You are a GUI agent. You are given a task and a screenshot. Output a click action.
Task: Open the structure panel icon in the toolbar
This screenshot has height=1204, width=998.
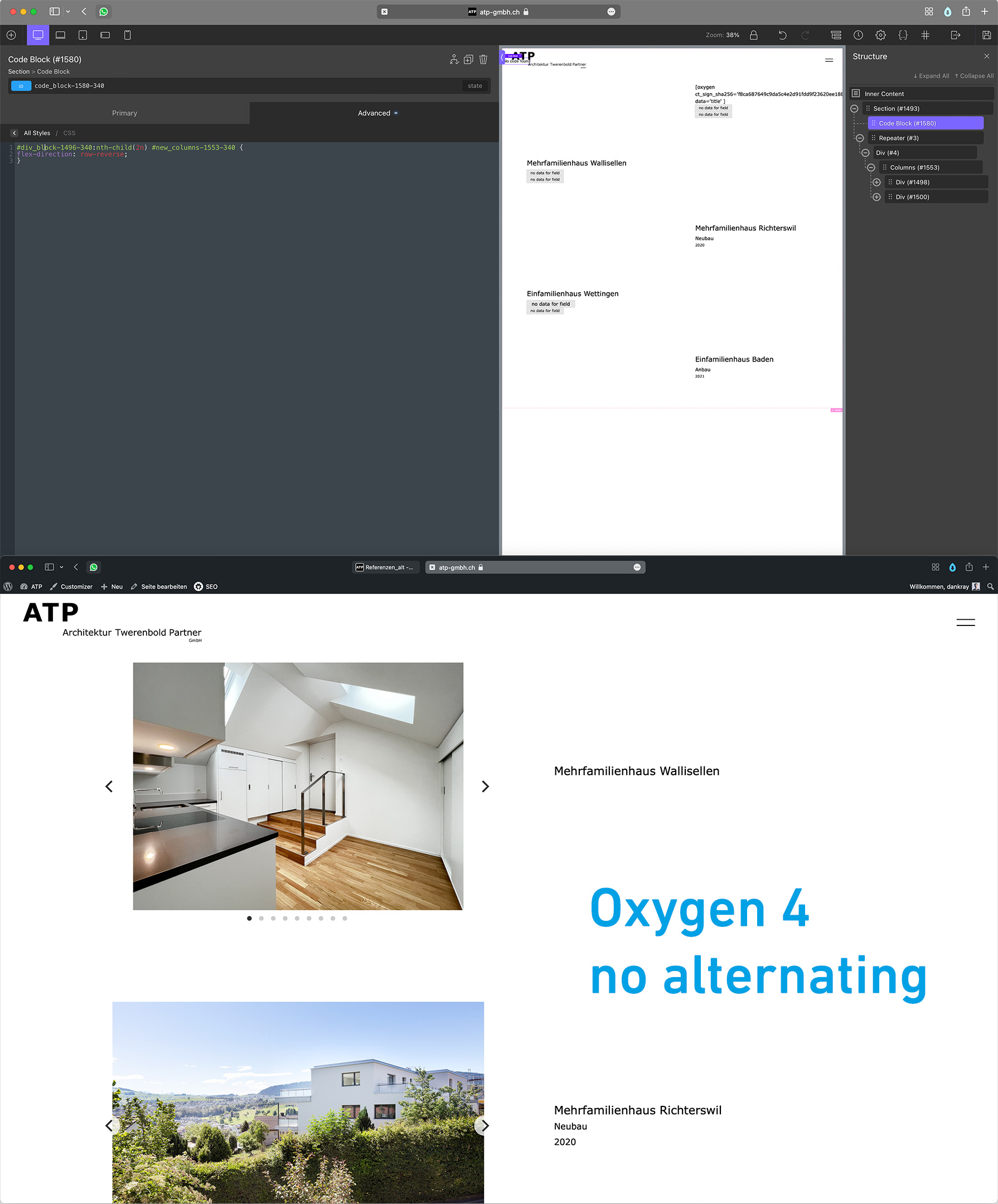836,35
